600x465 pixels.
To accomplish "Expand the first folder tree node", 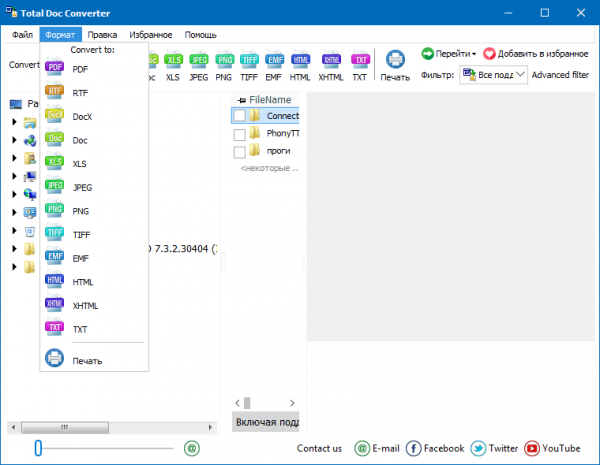I will coord(14,123).
